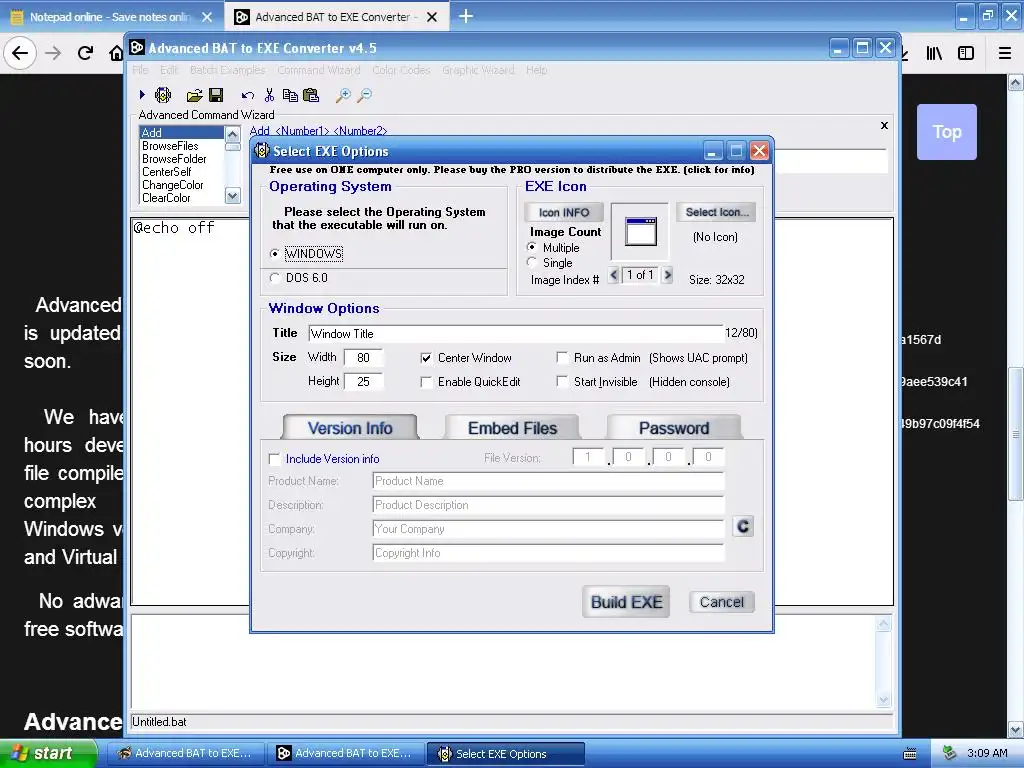Switch to the Embed Files tab
This screenshot has width=1024, height=768.
[x=512, y=428]
